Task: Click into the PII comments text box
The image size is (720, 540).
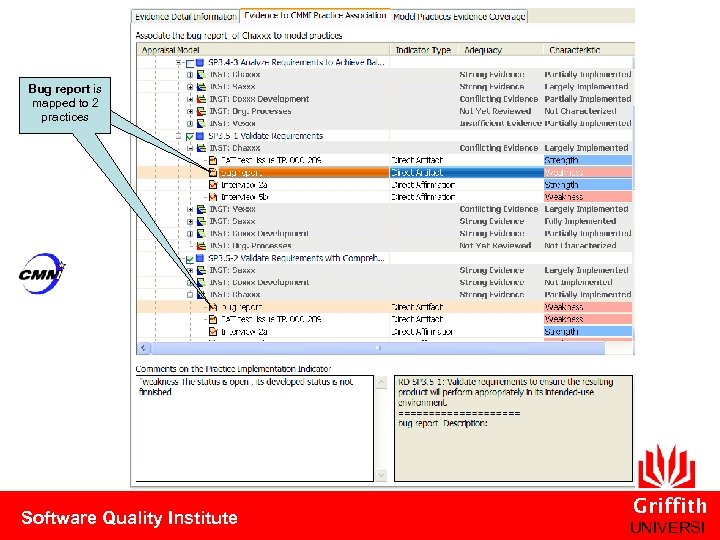Action: (255, 428)
